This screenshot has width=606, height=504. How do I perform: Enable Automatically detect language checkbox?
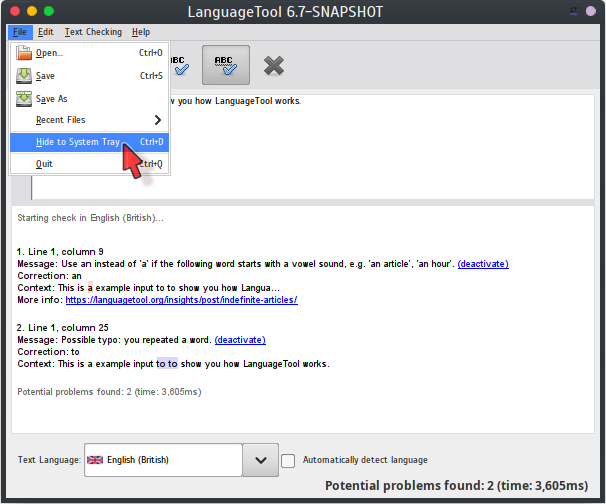coord(288,461)
